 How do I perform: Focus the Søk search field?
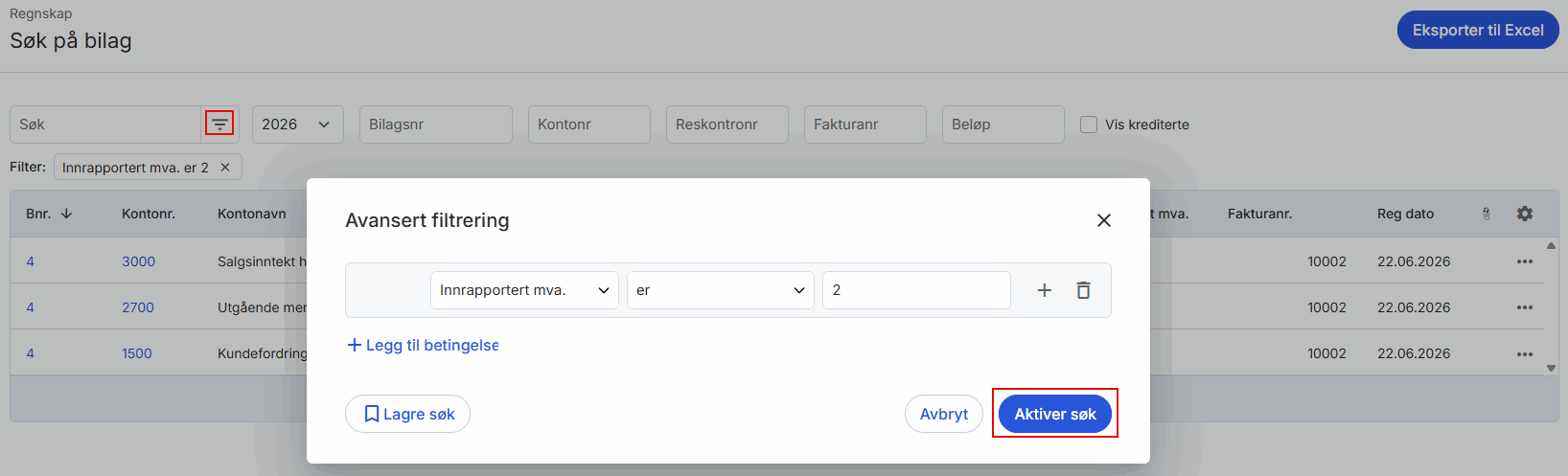(105, 125)
